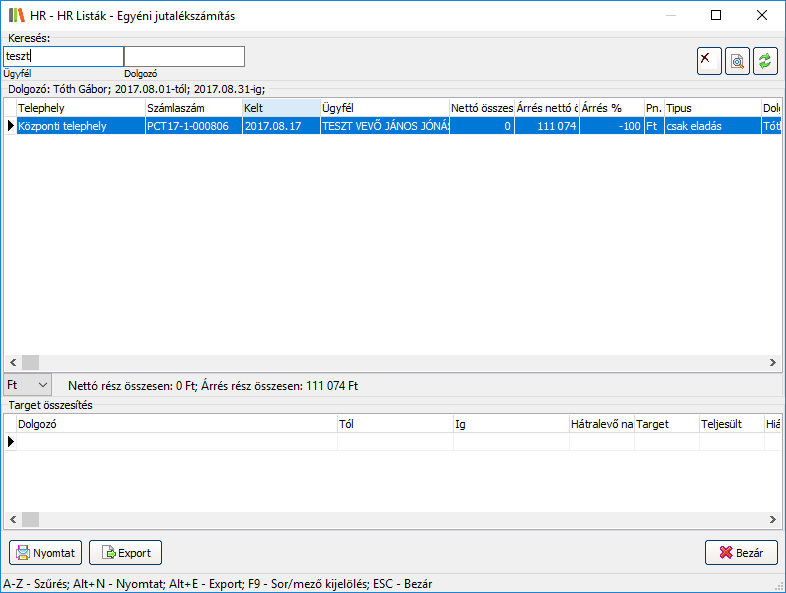Click the HR app icon in title bar

point(15,16)
